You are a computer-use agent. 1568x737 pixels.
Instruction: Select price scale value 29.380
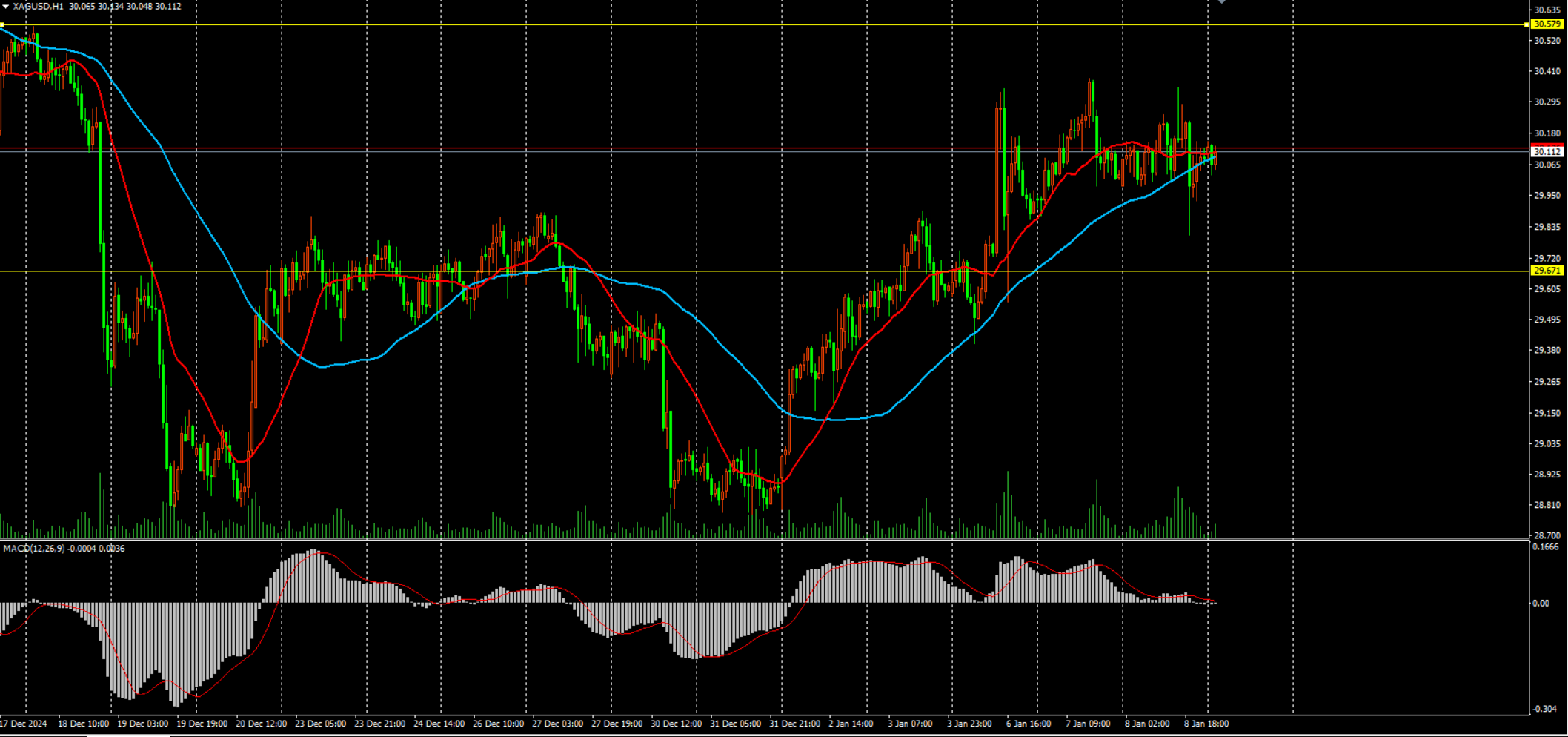(x=1547, y=350)
